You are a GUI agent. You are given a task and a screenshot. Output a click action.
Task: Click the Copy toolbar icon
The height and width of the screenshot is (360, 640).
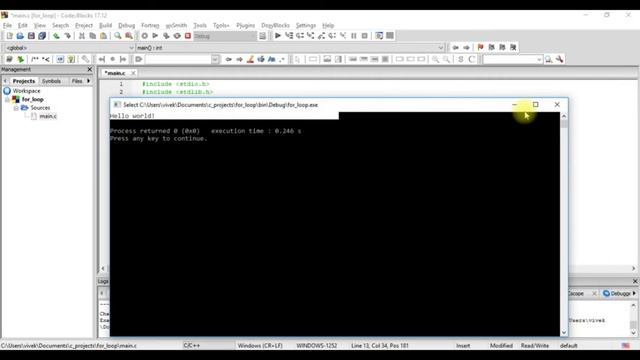click(93, 36)
